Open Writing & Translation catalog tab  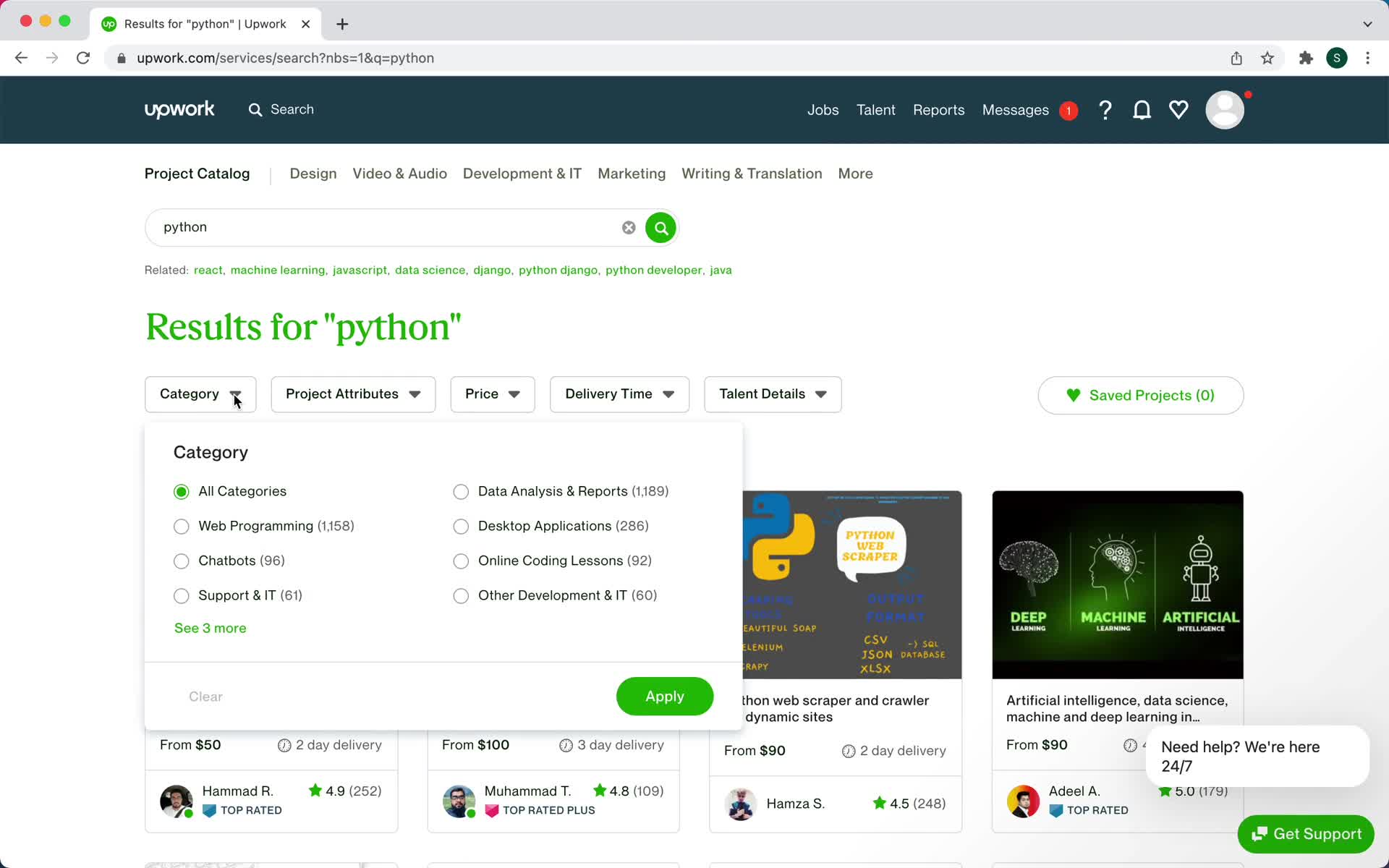[x=752, y=174]
